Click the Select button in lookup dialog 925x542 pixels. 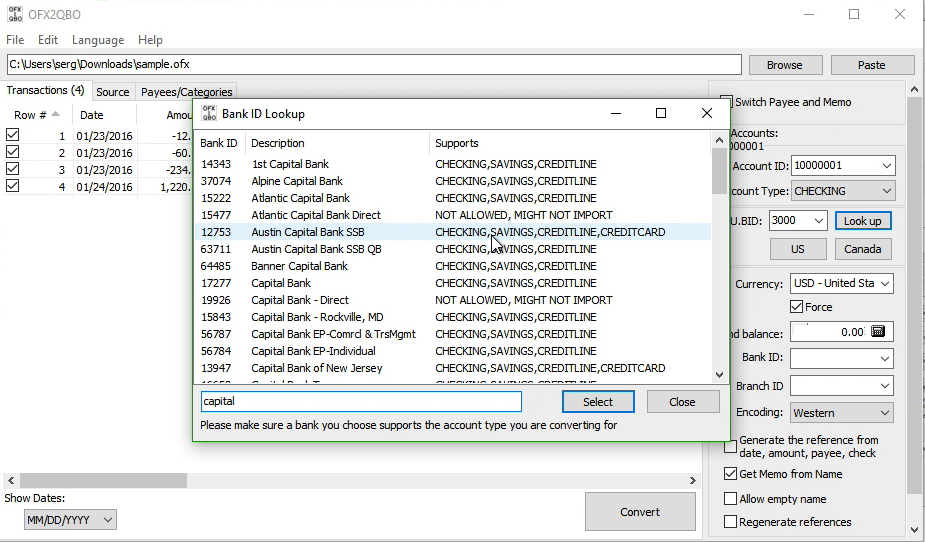point(598,402)
